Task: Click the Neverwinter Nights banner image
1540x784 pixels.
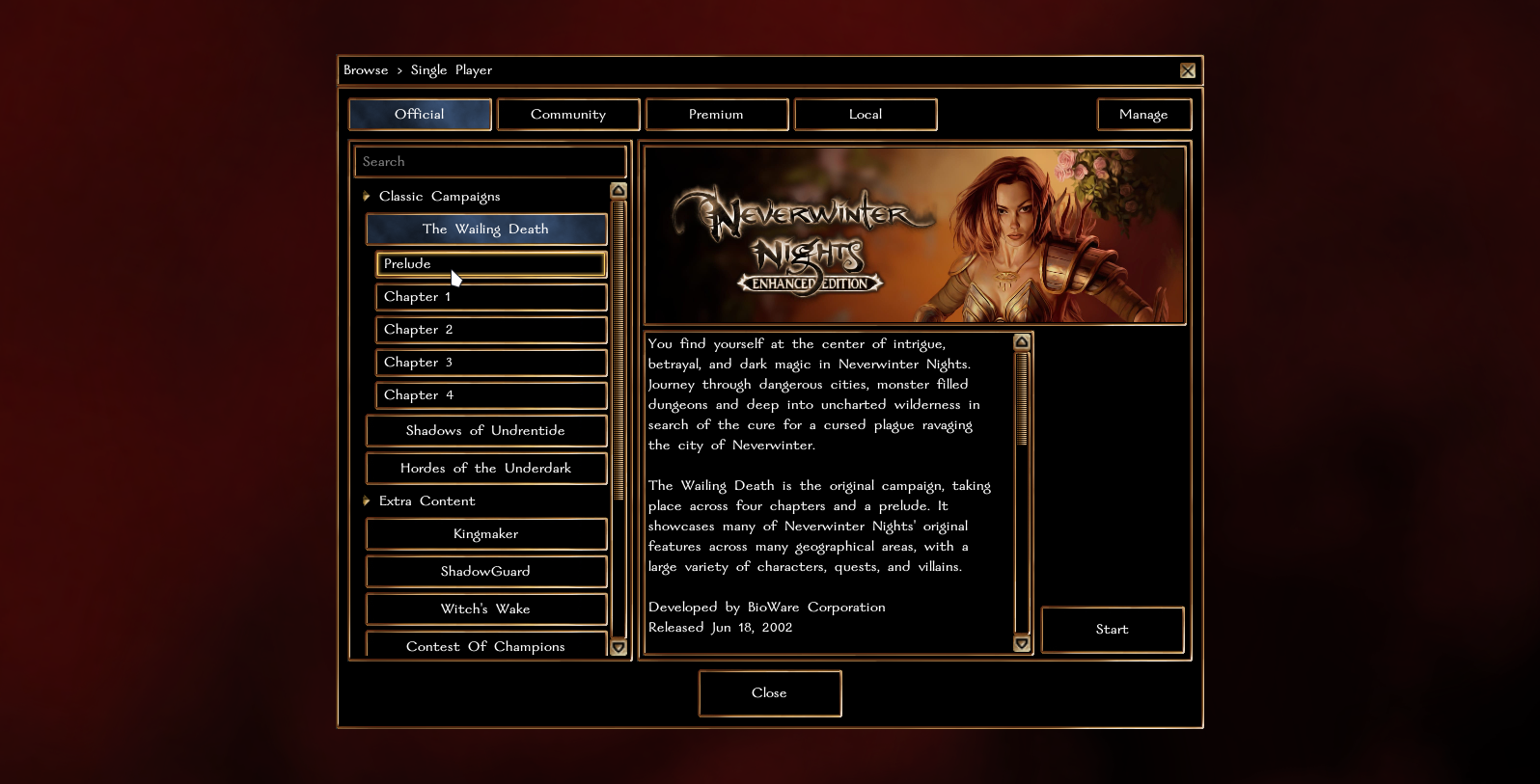Action: coord(915,235)
